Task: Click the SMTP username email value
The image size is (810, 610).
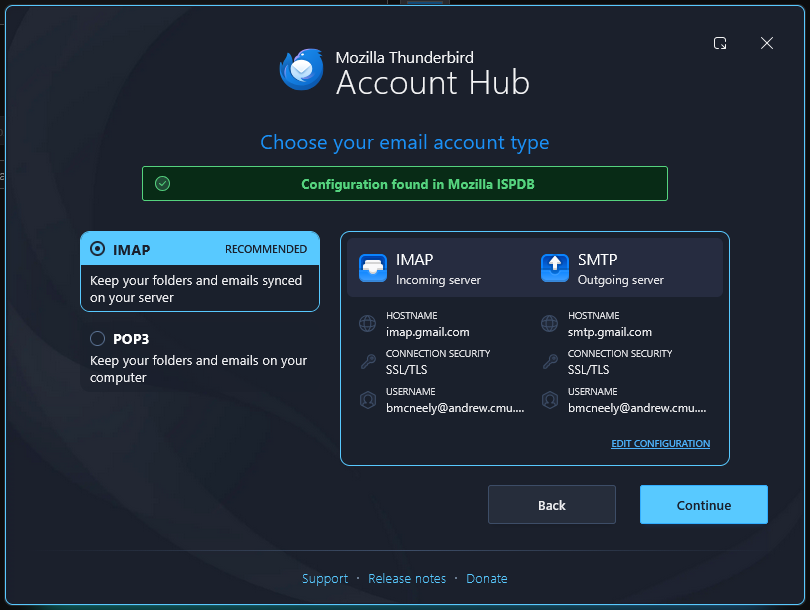Action: (637, 408)
